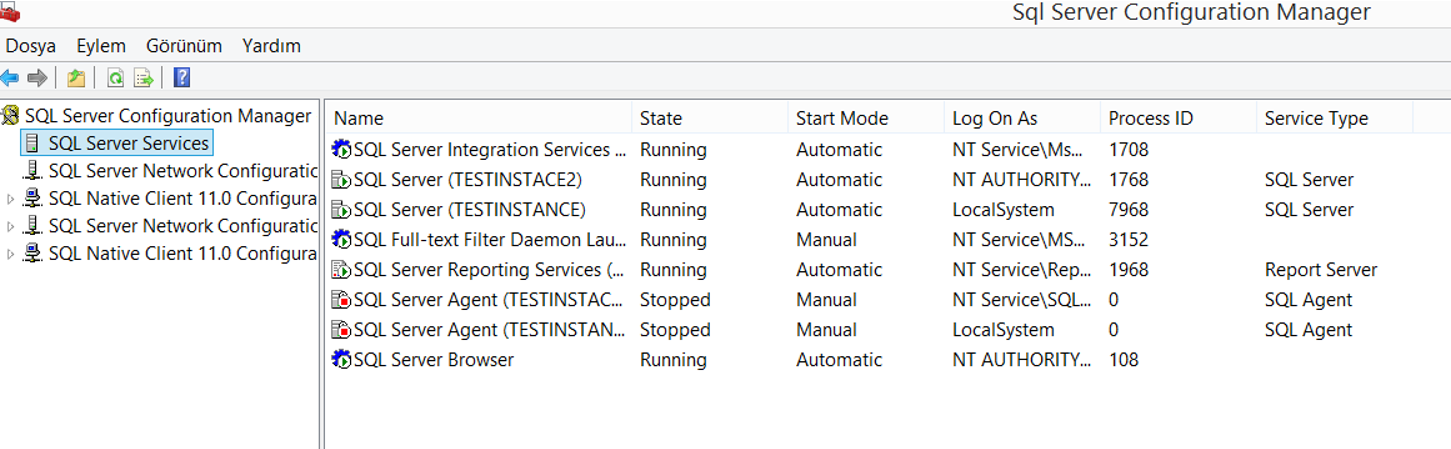Click the SQL Server Integration Services icon

pos(341,150)
